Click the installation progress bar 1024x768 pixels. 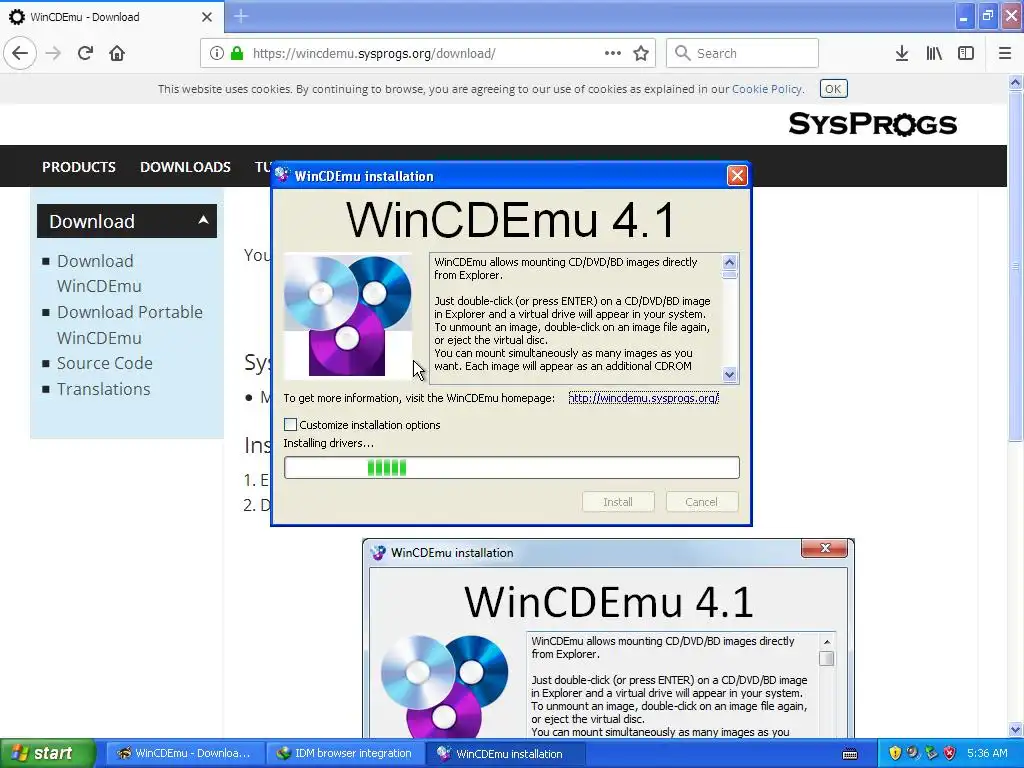pos(511,468)
